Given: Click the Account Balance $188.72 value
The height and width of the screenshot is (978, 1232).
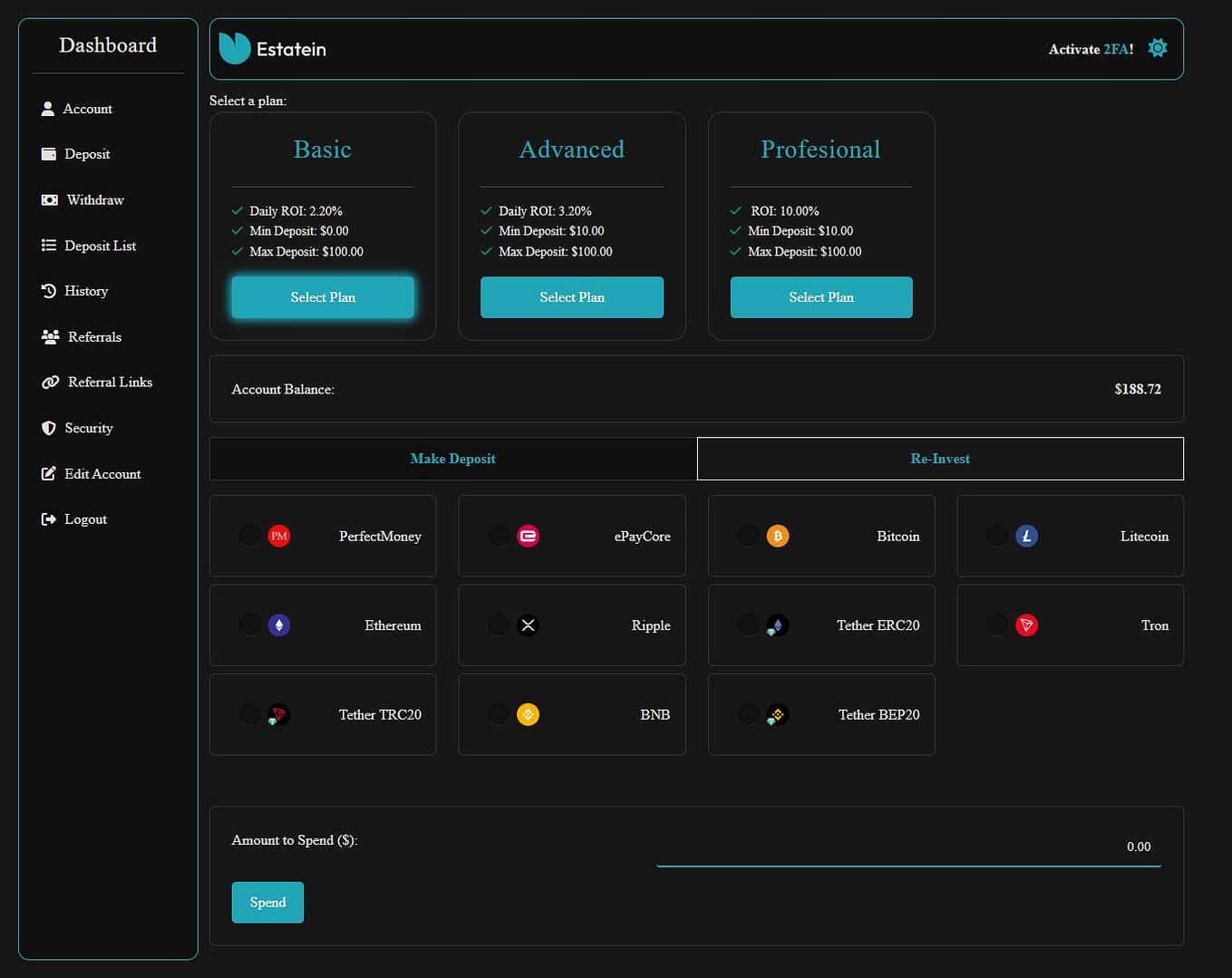Looking at the screenshot, I should 1138,389.
